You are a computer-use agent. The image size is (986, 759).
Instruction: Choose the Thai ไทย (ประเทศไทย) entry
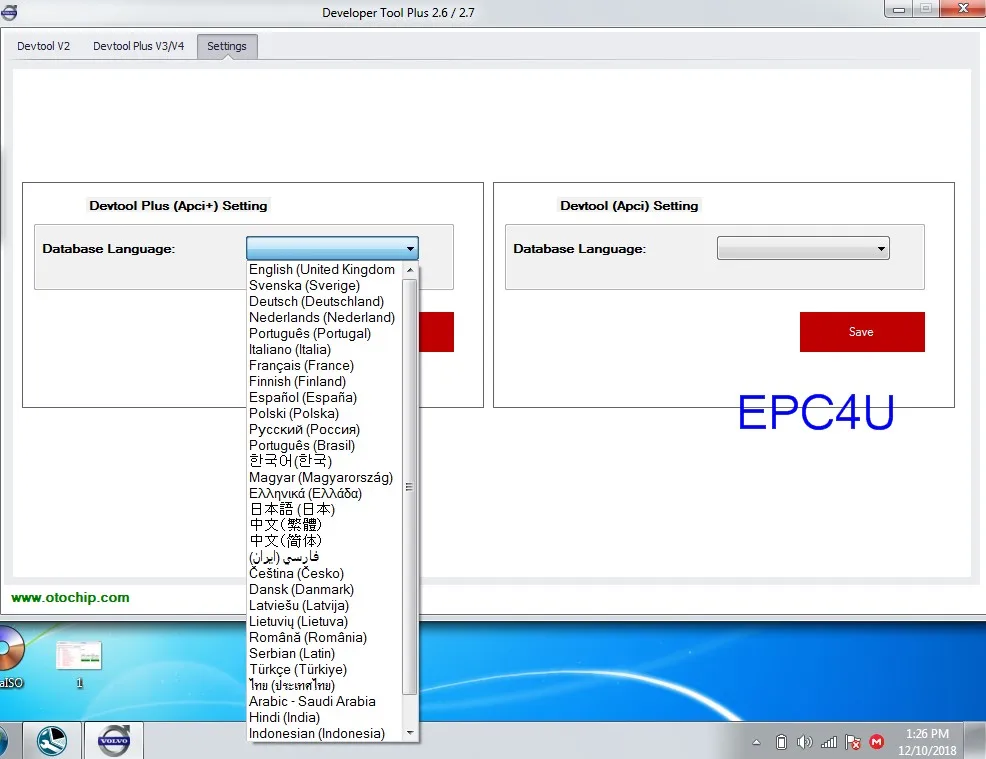[x=324, y=685]
